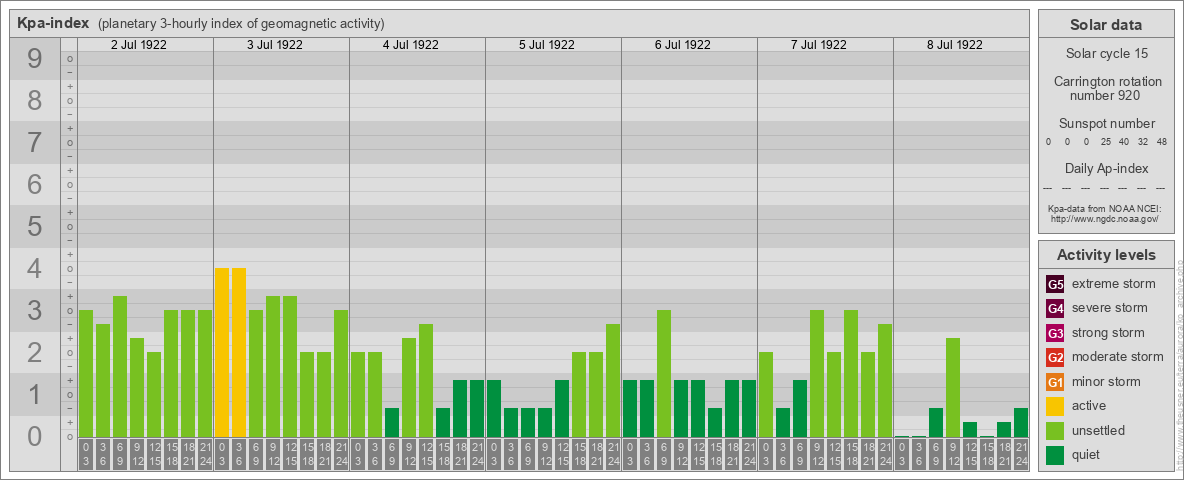Click the 8 Jul 21-24 time axis label
Viewport: 1184px width, 480px height.
[x=1020, y=455]
